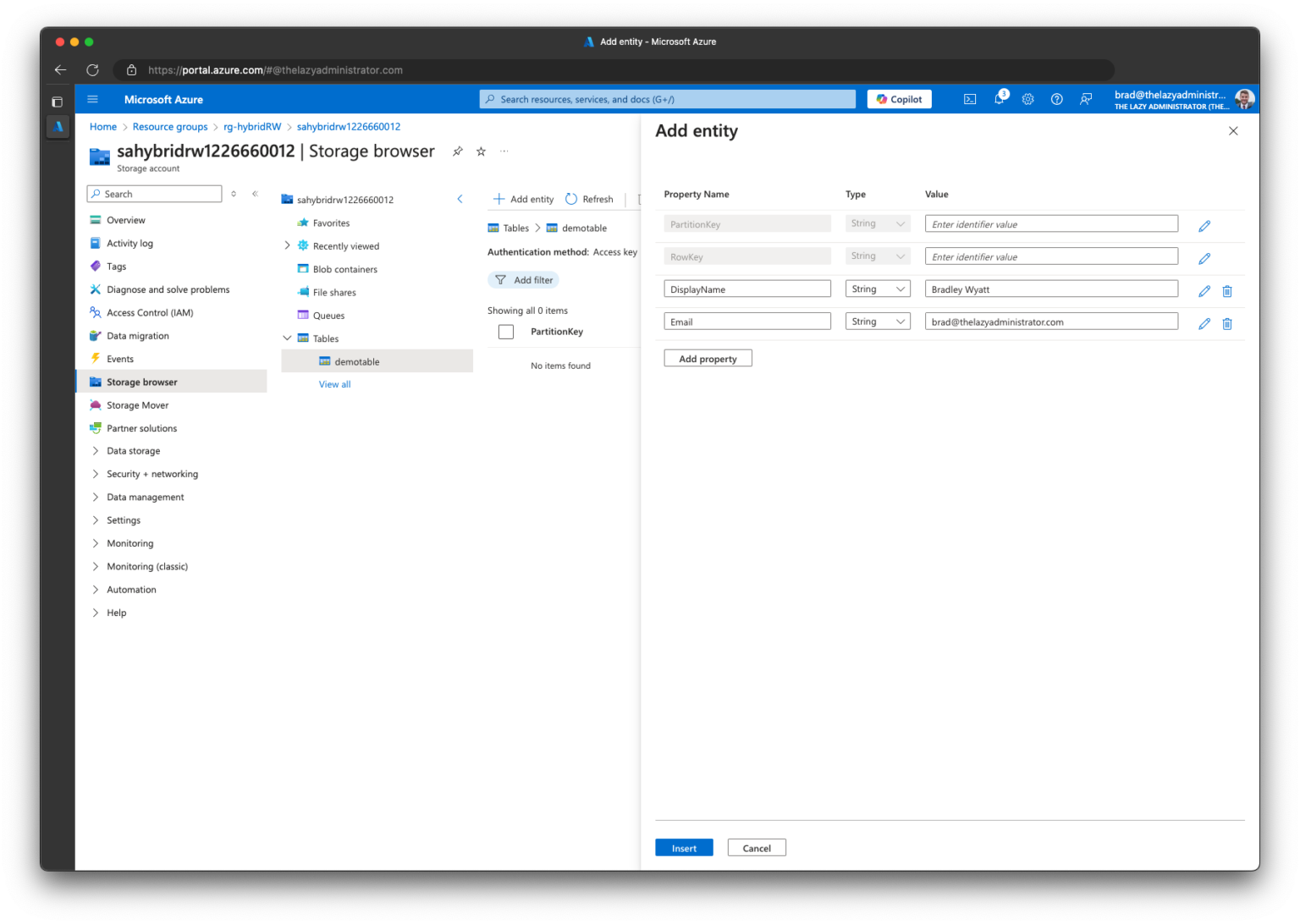The image size is (1300, 924).
Task: Expand the Monitoring section
Action: (96, 543)
